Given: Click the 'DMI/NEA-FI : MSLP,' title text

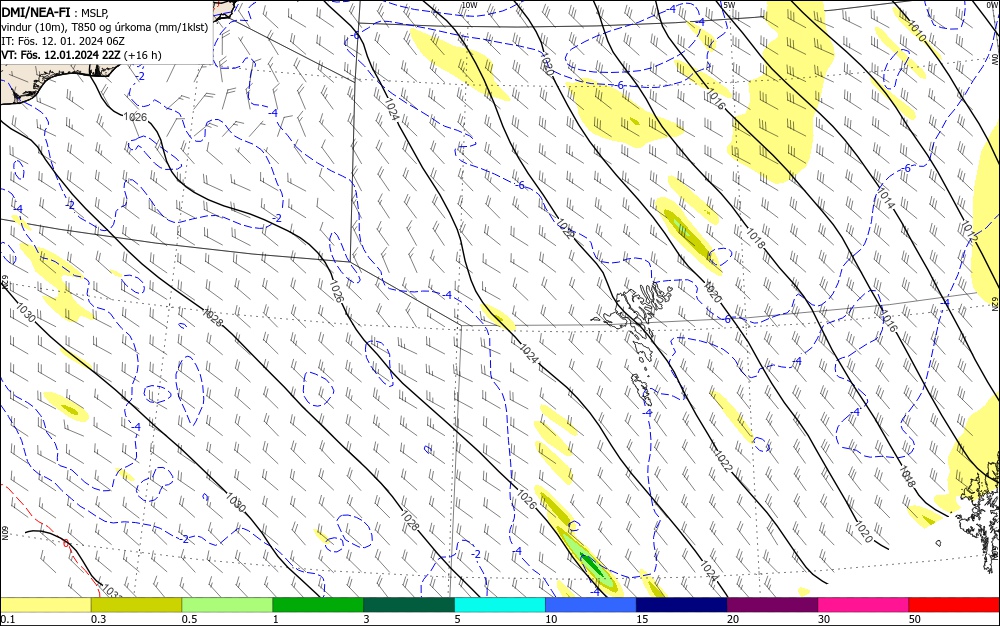Looking at the screenshot, I should pos(55,12).
